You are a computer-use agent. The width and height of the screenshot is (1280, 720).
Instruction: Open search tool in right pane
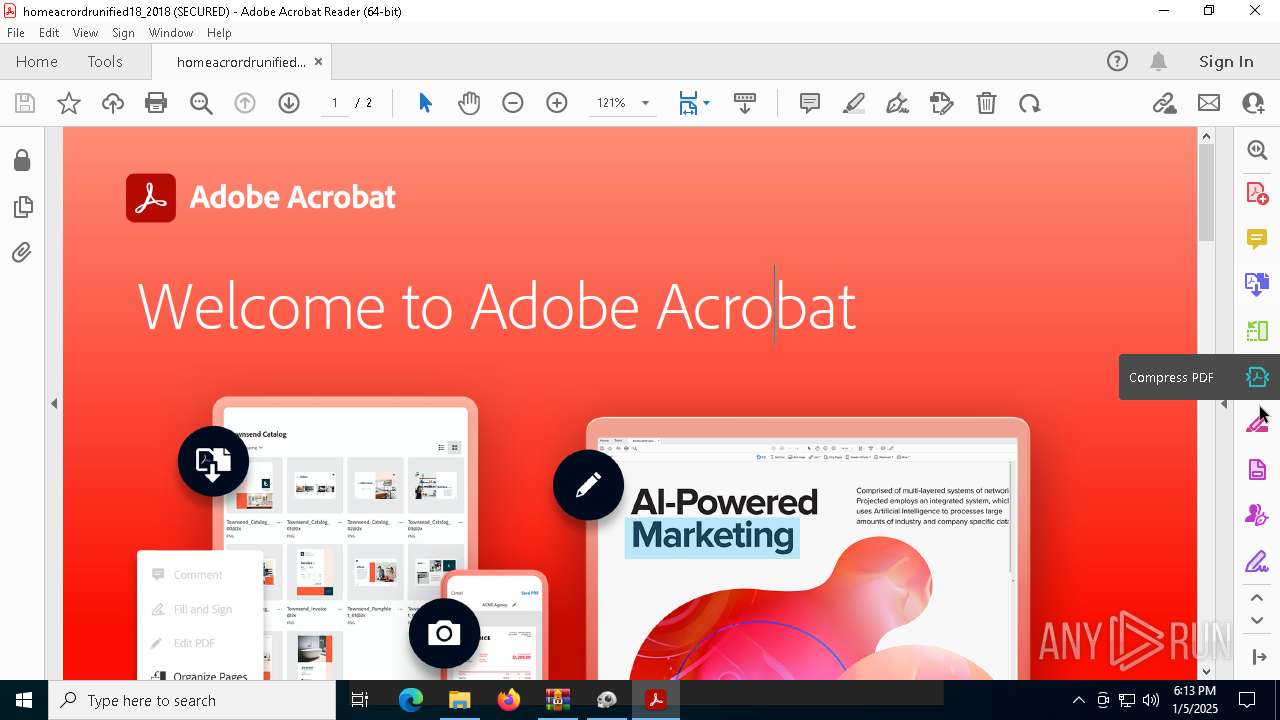point(1257,150)
